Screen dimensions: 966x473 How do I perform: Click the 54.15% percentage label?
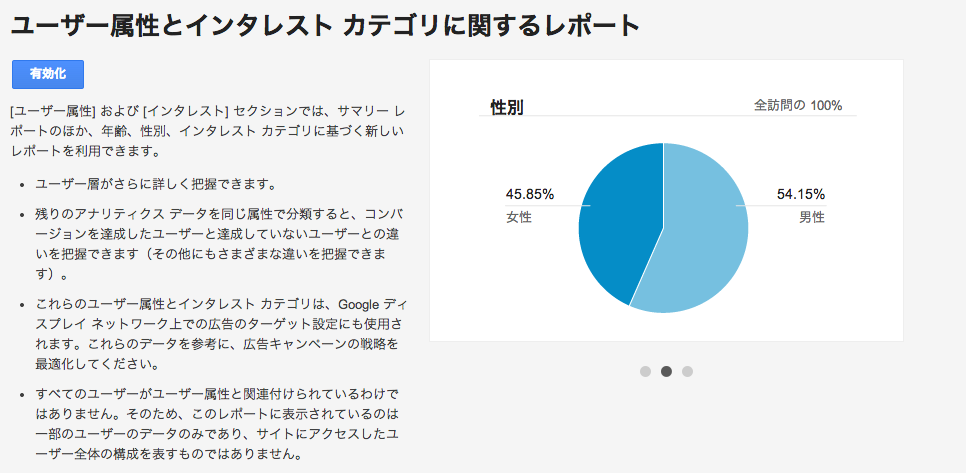pyautogui.click(x=800, y=195)
